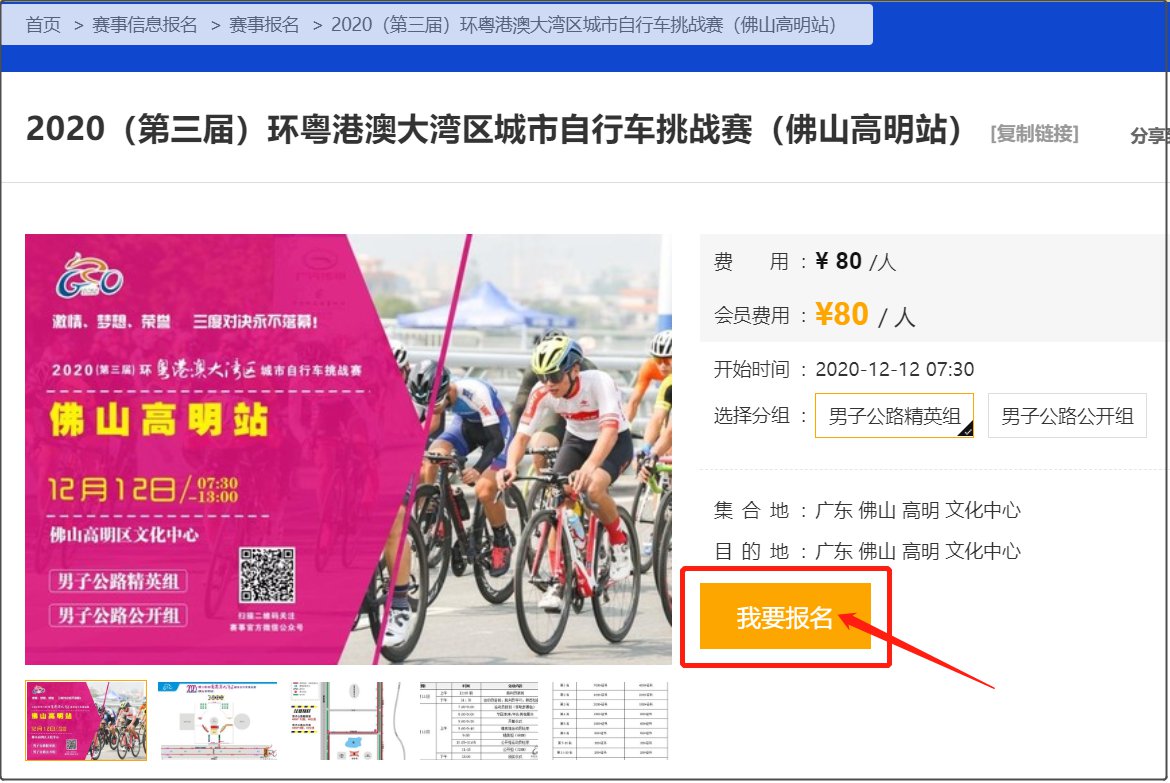Click the GSO logo on the poster
Viewport: 1170px width, 783px height.
pos(89,275)
